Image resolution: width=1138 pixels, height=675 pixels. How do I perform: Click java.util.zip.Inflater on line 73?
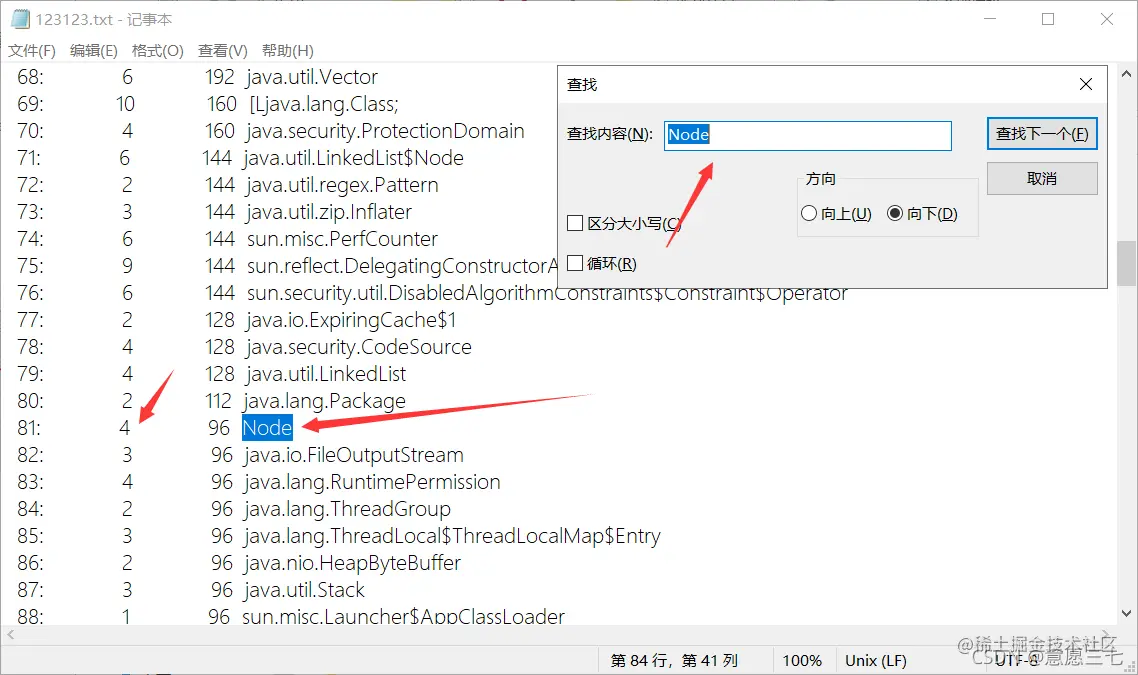coord(329,212)
